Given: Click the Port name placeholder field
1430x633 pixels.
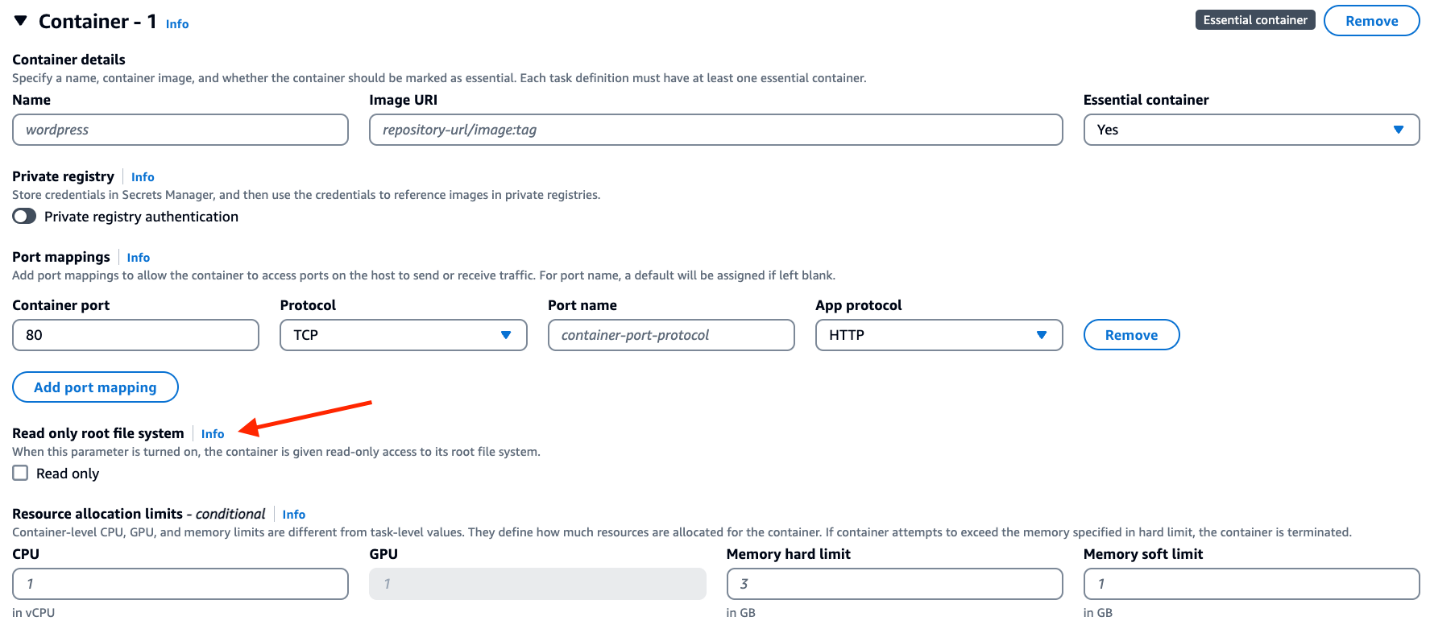Looking at the screenshot, I should (670, 335).
